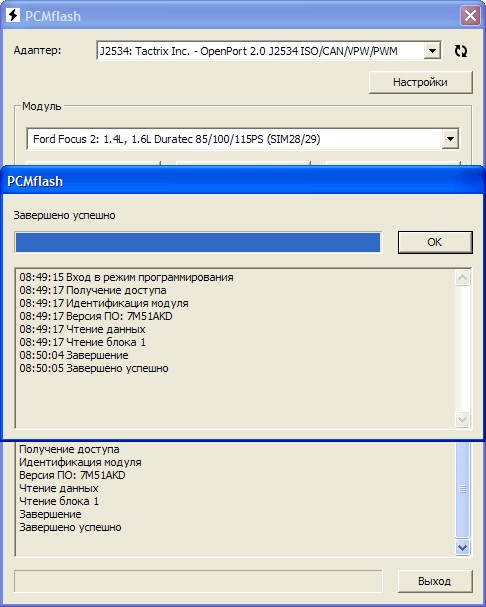Click the completed blue progress bar
The height and width of the screenshot is (607, 486).
tap(198, 242)
